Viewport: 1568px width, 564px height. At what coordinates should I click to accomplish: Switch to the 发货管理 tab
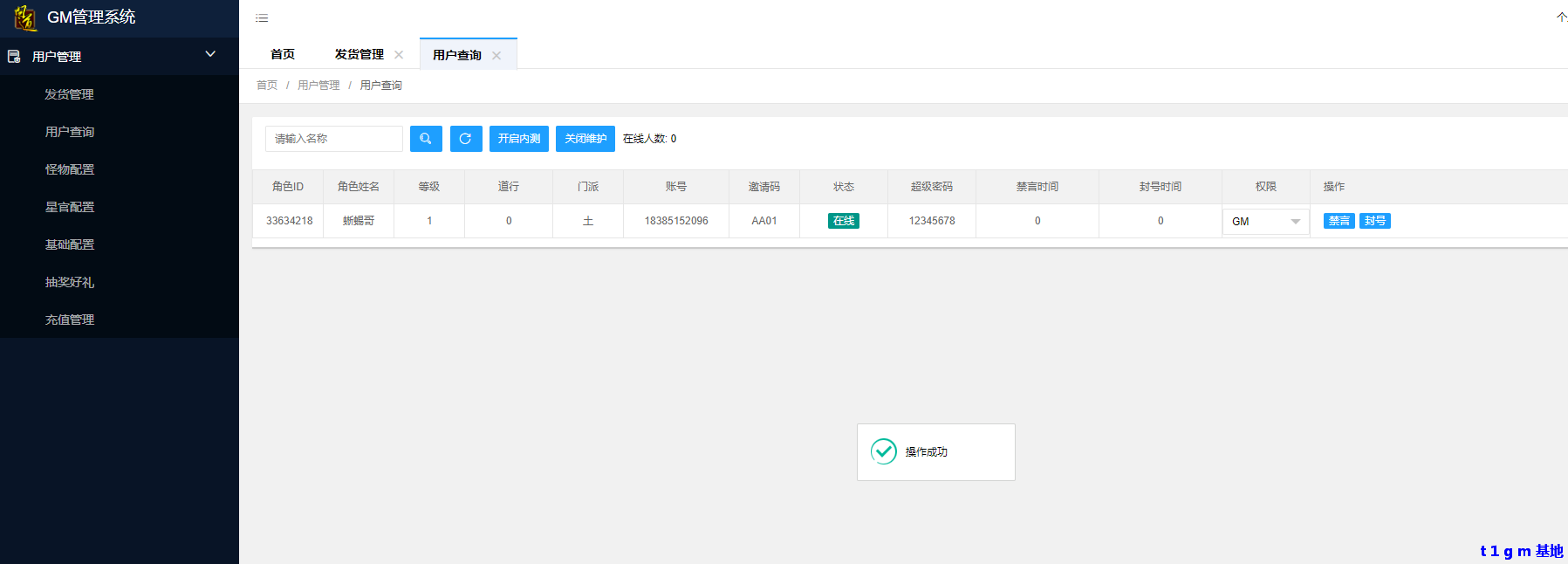coord(359,54)
